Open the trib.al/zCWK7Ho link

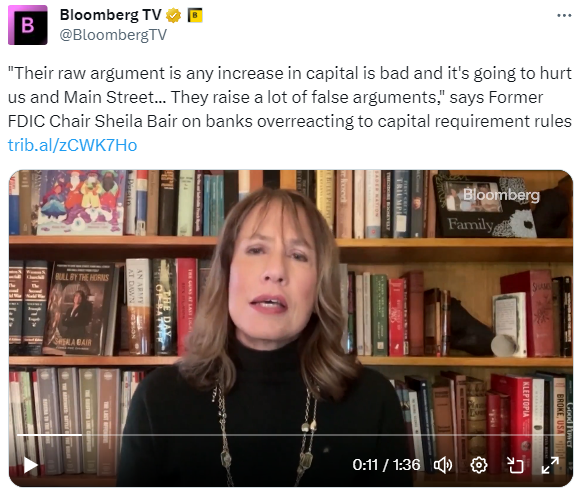coord(72,145)
